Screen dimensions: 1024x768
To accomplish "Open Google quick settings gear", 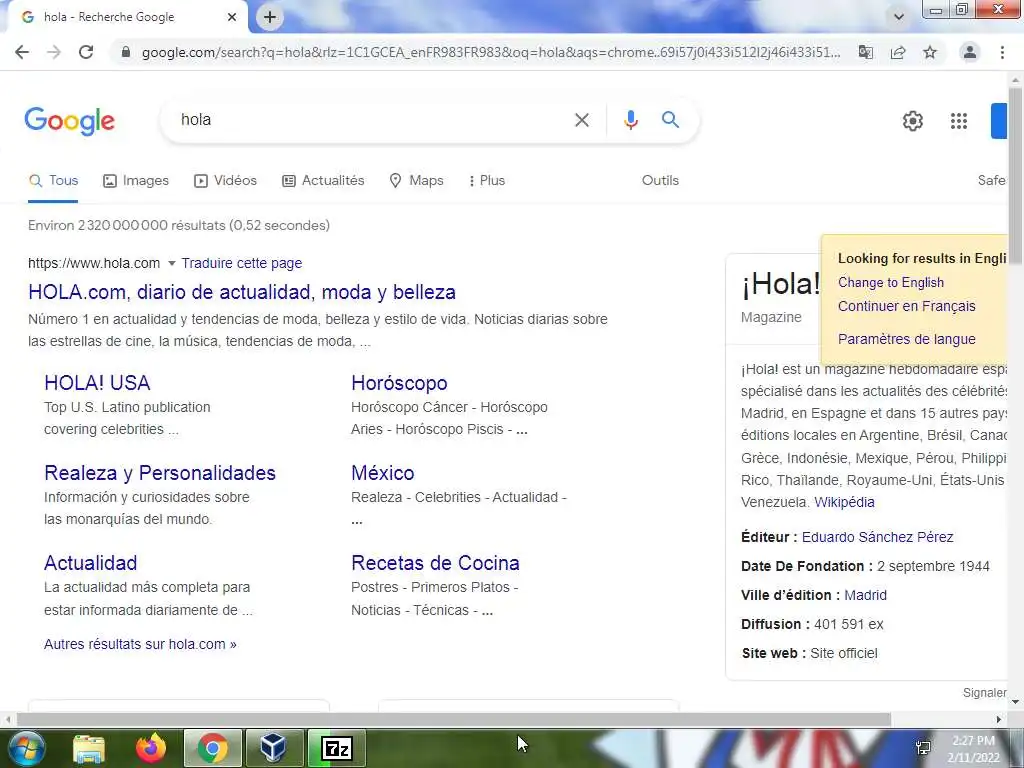I will click(x=912, y=121).
